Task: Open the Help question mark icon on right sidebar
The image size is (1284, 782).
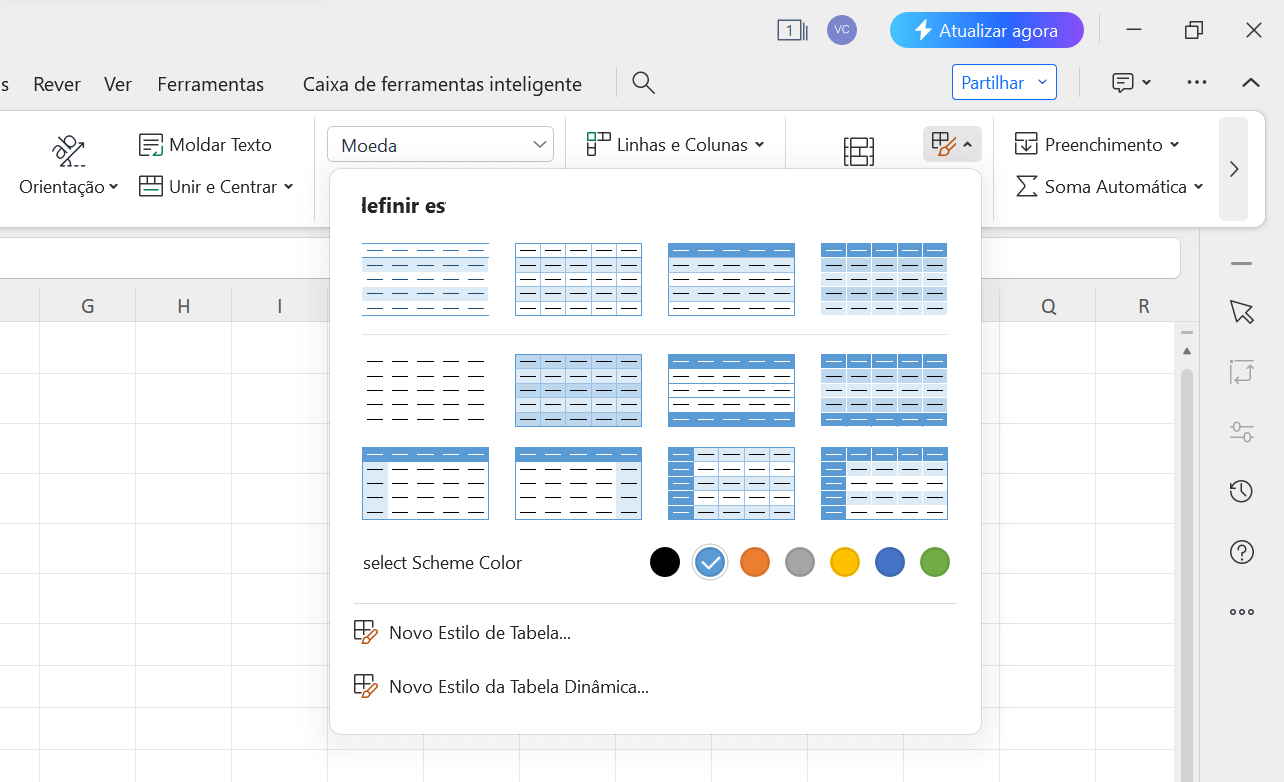Action: [x=1241, y=551]
